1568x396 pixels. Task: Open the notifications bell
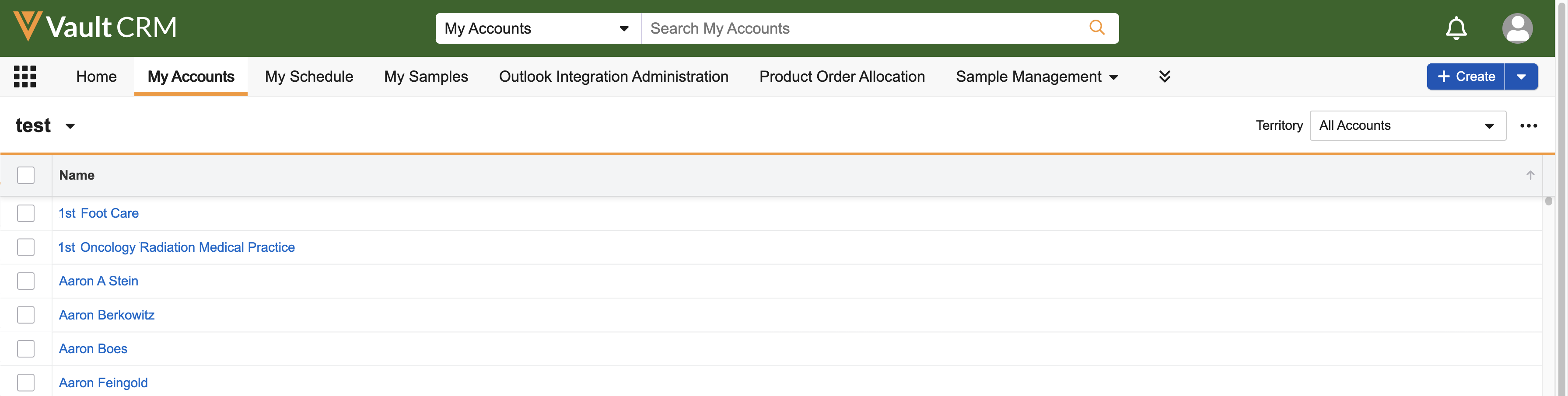coord(1456,28)
